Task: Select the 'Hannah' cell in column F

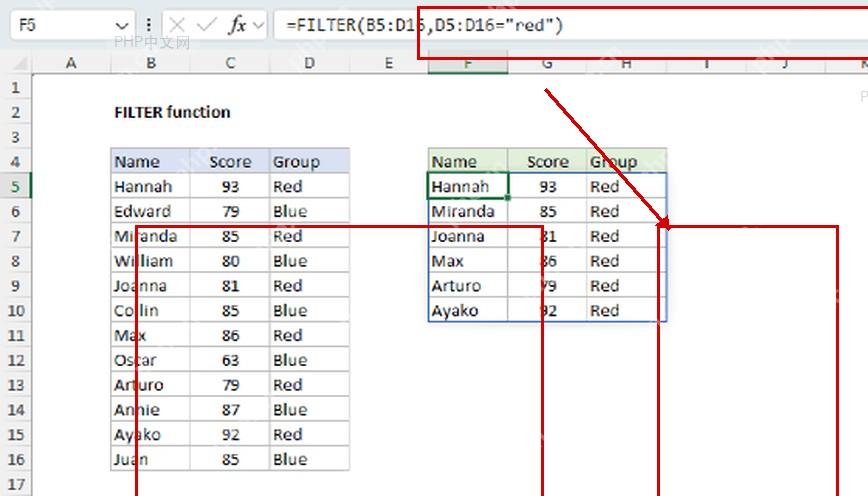Action: [468, 187]
